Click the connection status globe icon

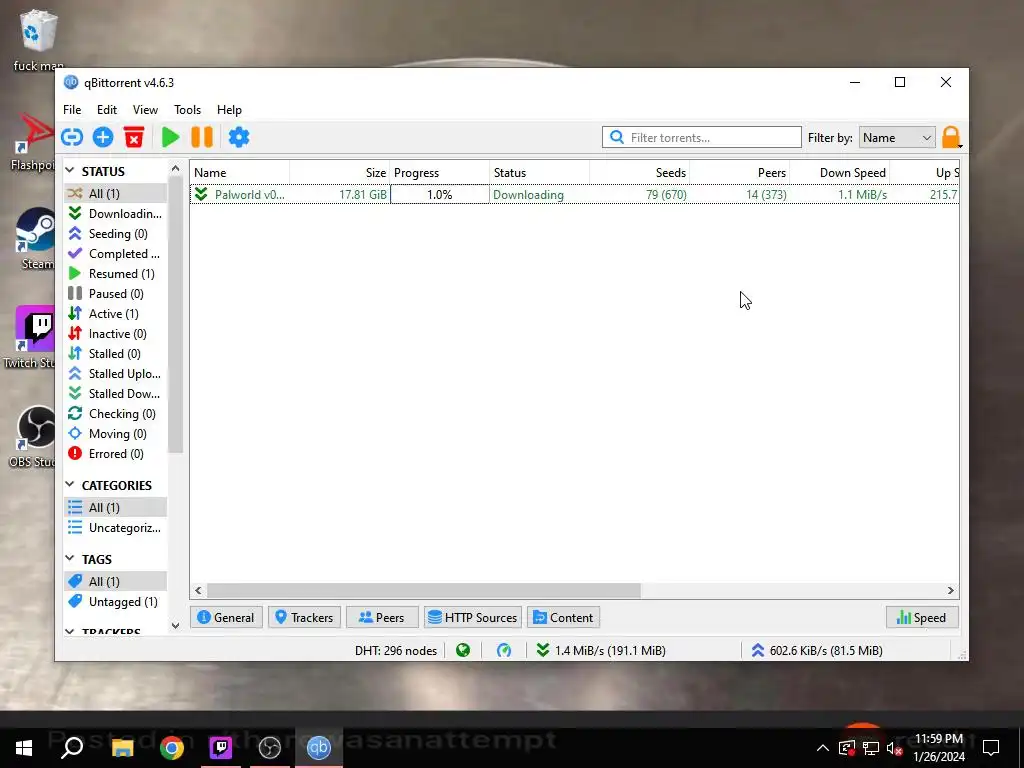463,650
